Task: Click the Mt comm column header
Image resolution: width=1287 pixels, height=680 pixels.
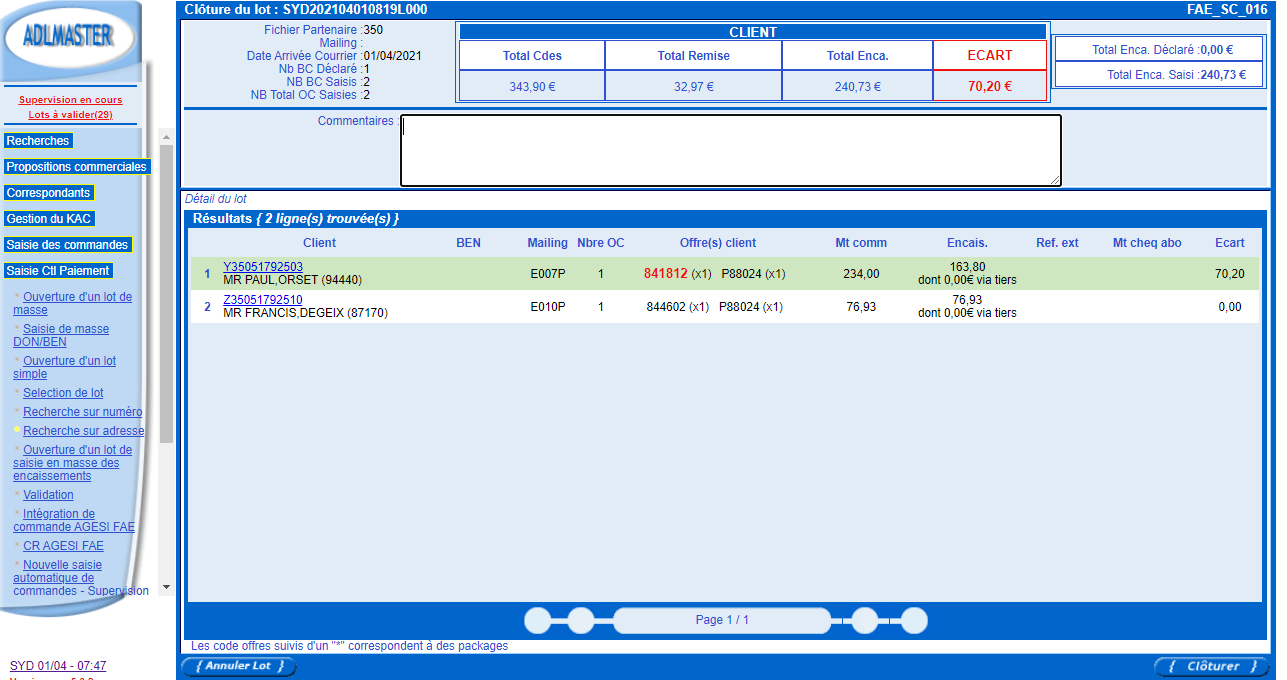Action: point(861,243)
